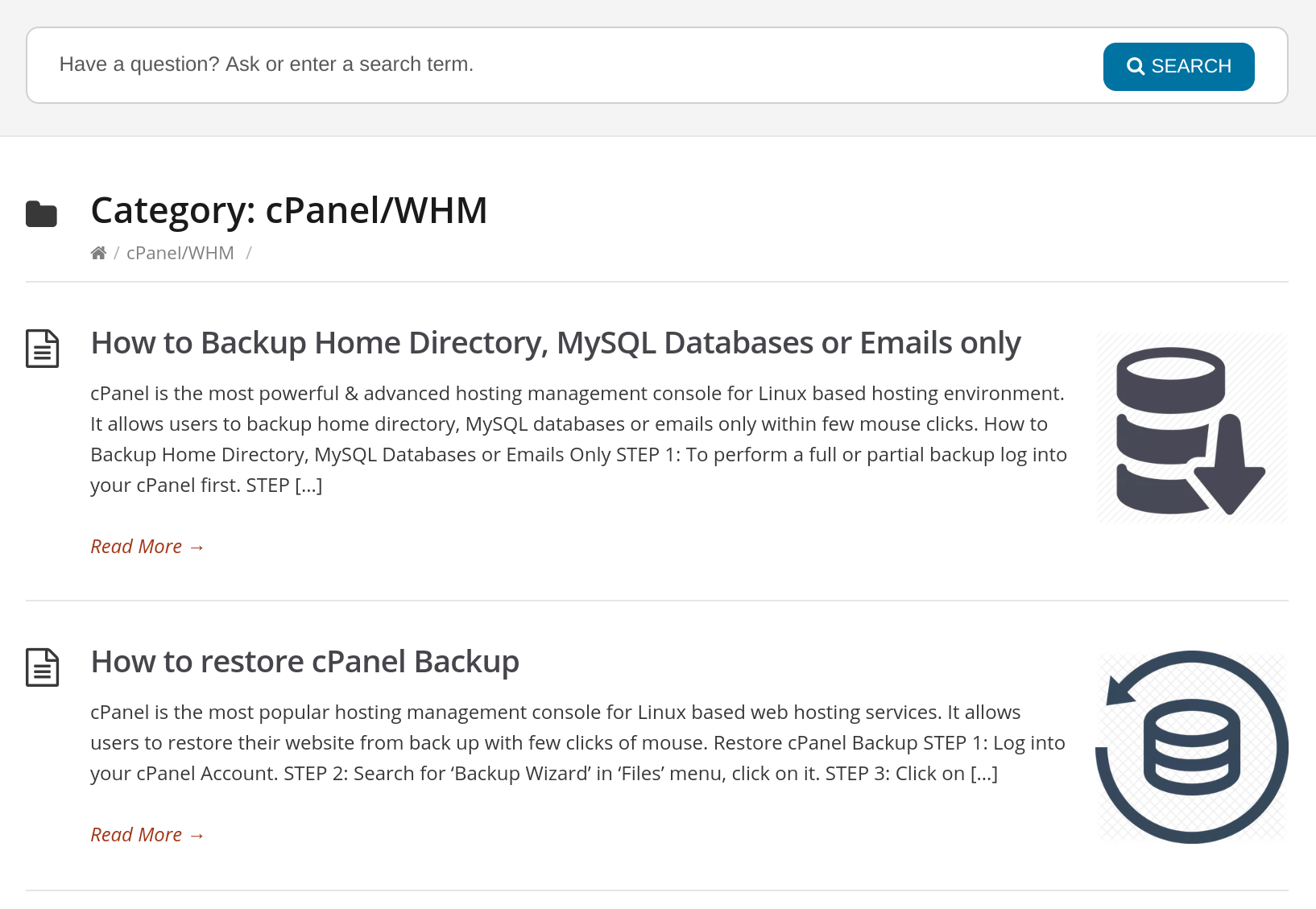Click the trailing slash after cPanel/WHM breadcrumb
The width and height of the screenshot is (1316, 909).
[x=249, y=253]
